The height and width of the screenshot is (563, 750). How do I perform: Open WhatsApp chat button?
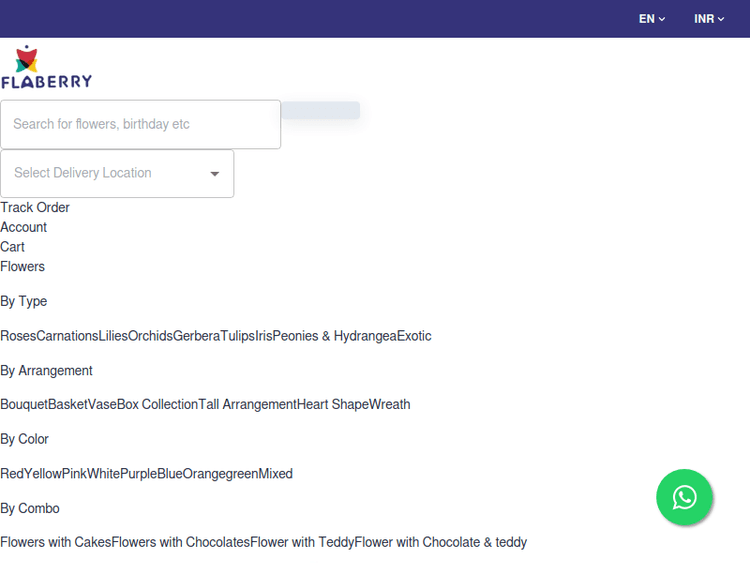pos(684,497)
